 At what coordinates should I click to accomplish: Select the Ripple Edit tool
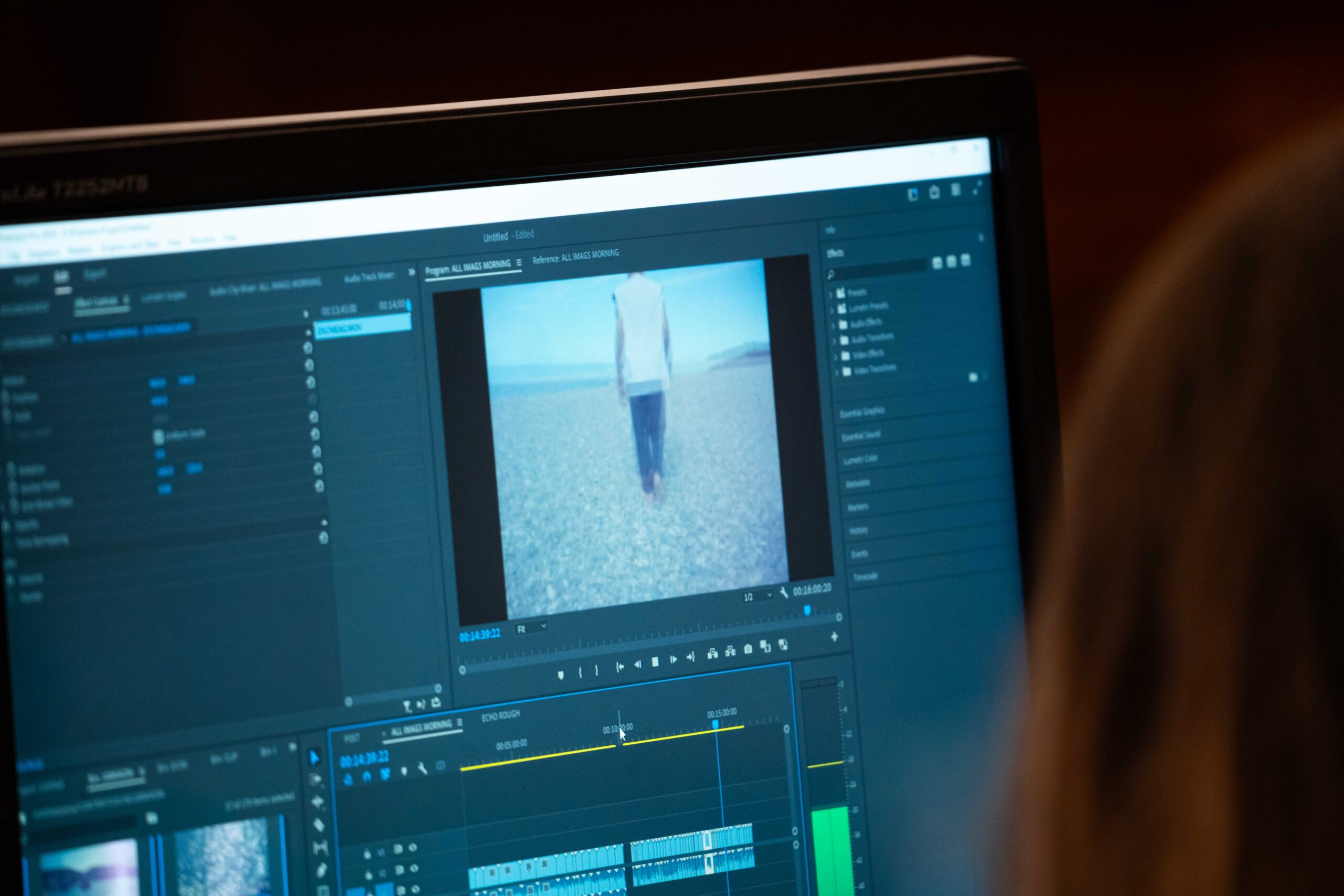[317, 802]
